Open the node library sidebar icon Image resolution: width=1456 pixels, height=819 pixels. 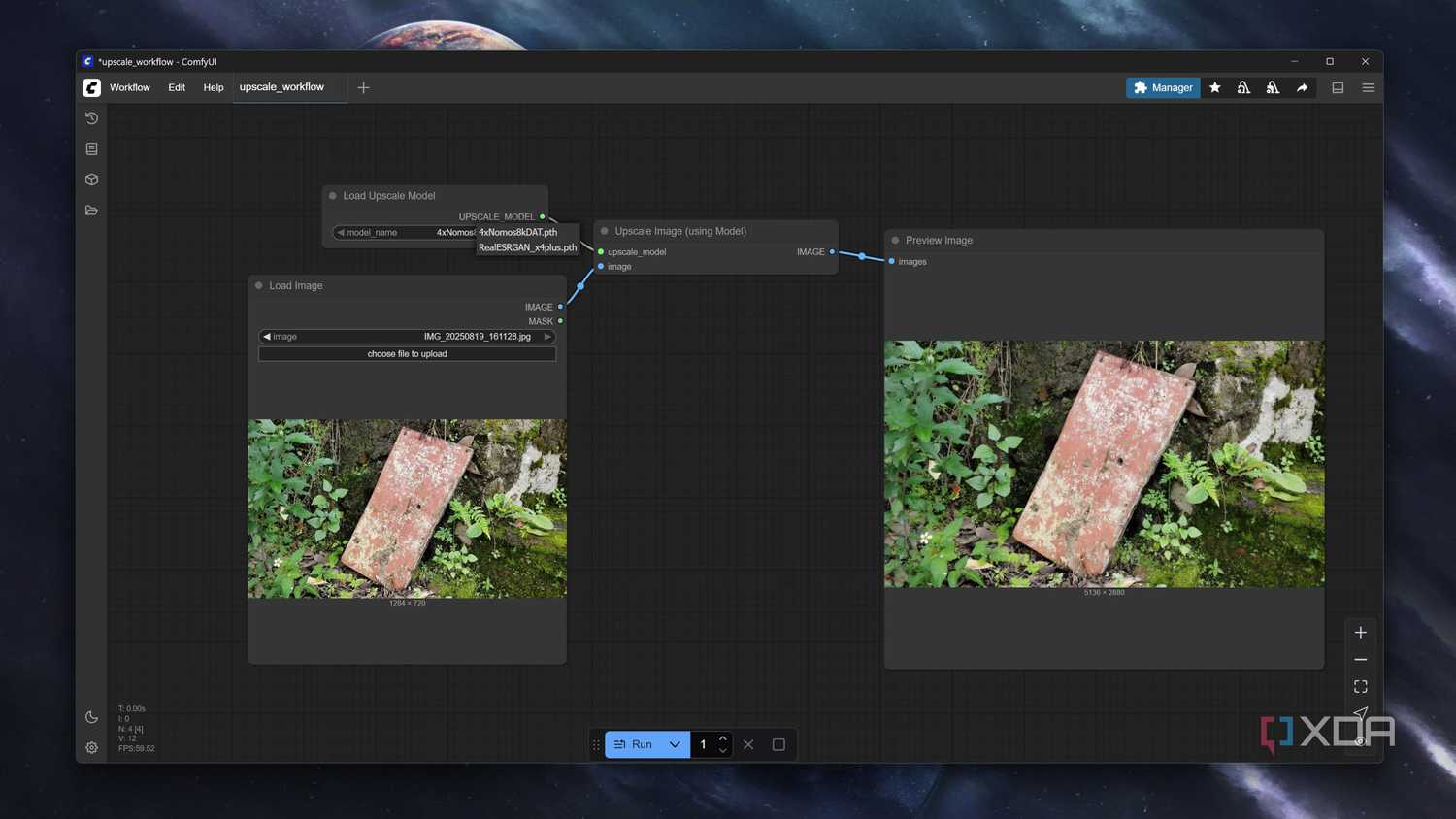pos(91,149)
